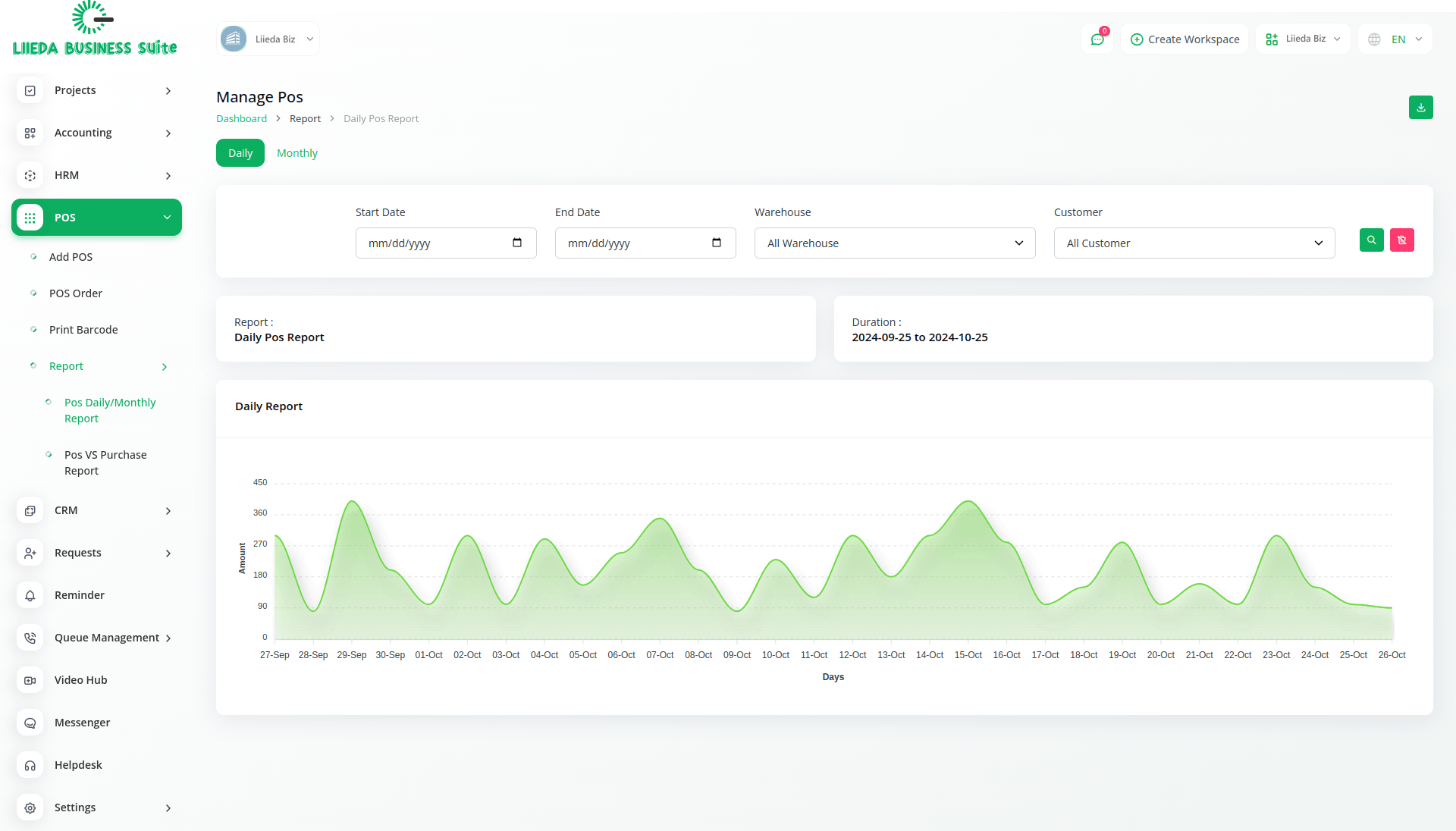Click the Dashboard breadcrumb link

tap(241, 119)
